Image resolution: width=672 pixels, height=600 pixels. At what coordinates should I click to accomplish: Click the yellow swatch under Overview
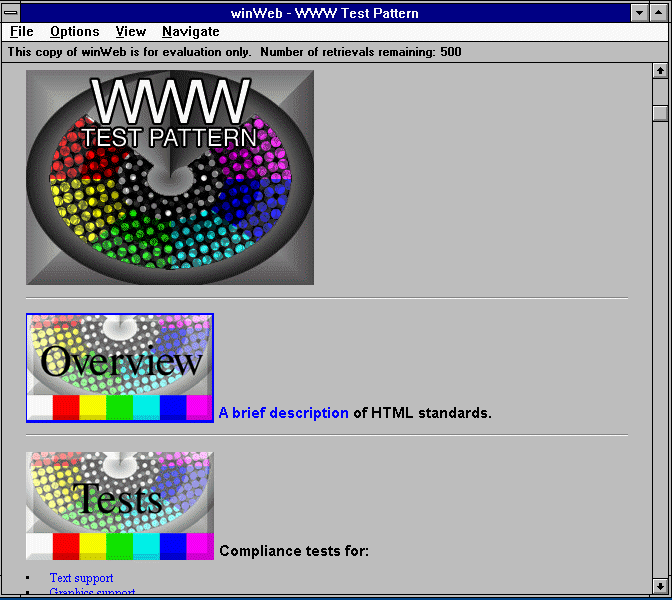tap(93, 408)
